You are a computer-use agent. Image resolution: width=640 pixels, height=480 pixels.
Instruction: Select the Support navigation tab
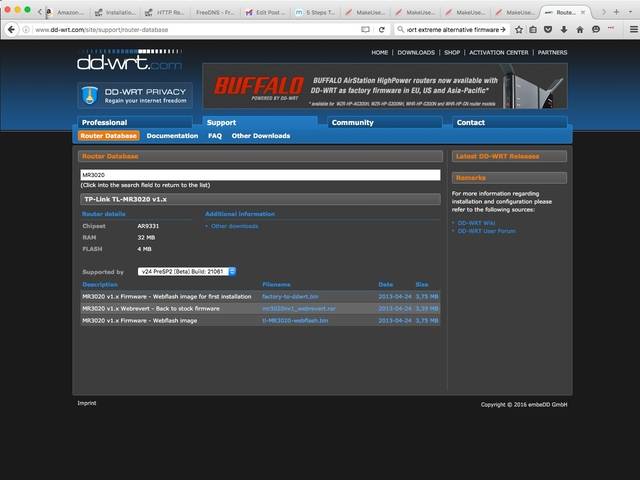pyautogui.click(x=260, y=122)
